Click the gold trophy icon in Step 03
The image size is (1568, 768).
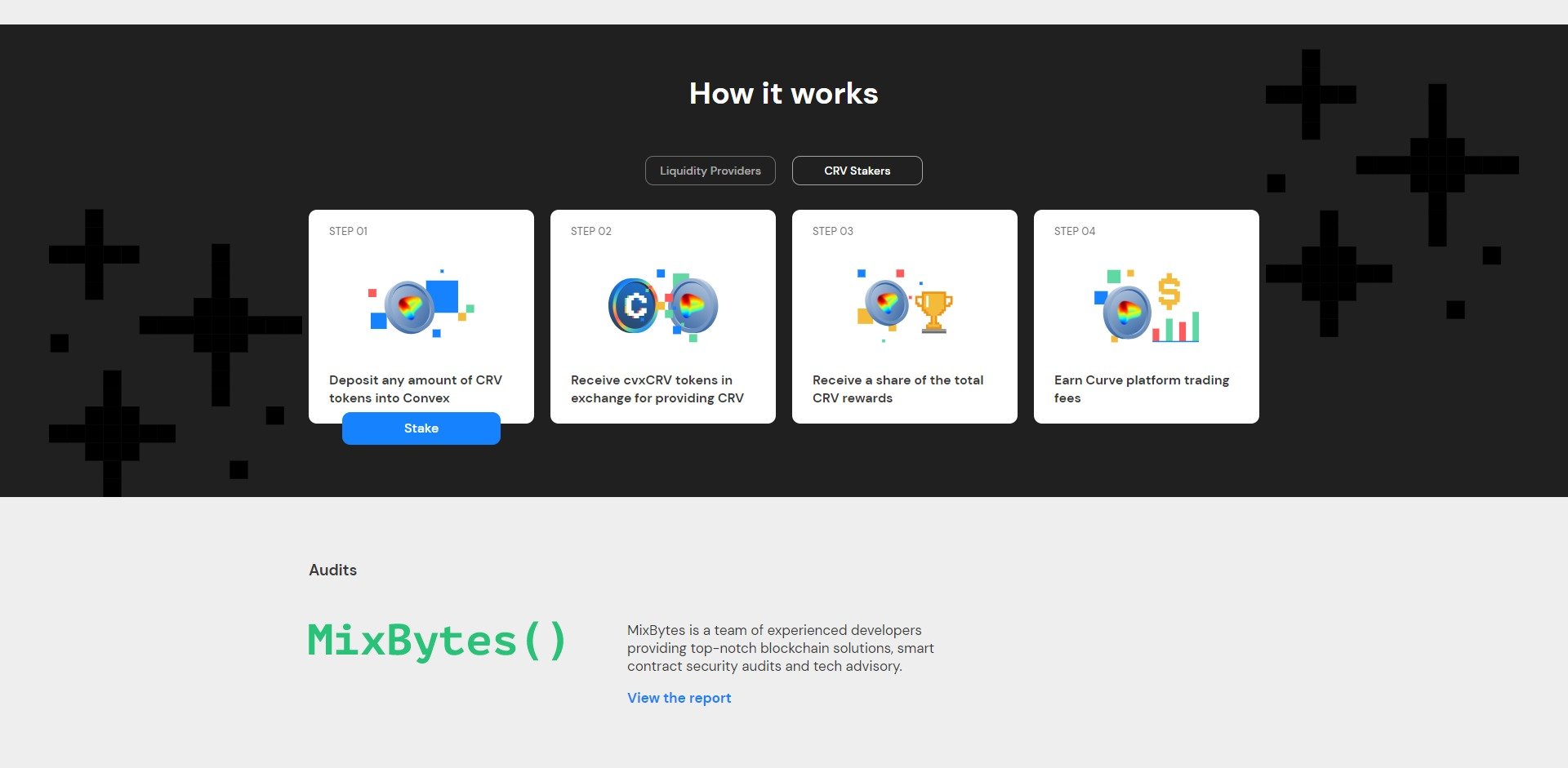coord(933,312)
